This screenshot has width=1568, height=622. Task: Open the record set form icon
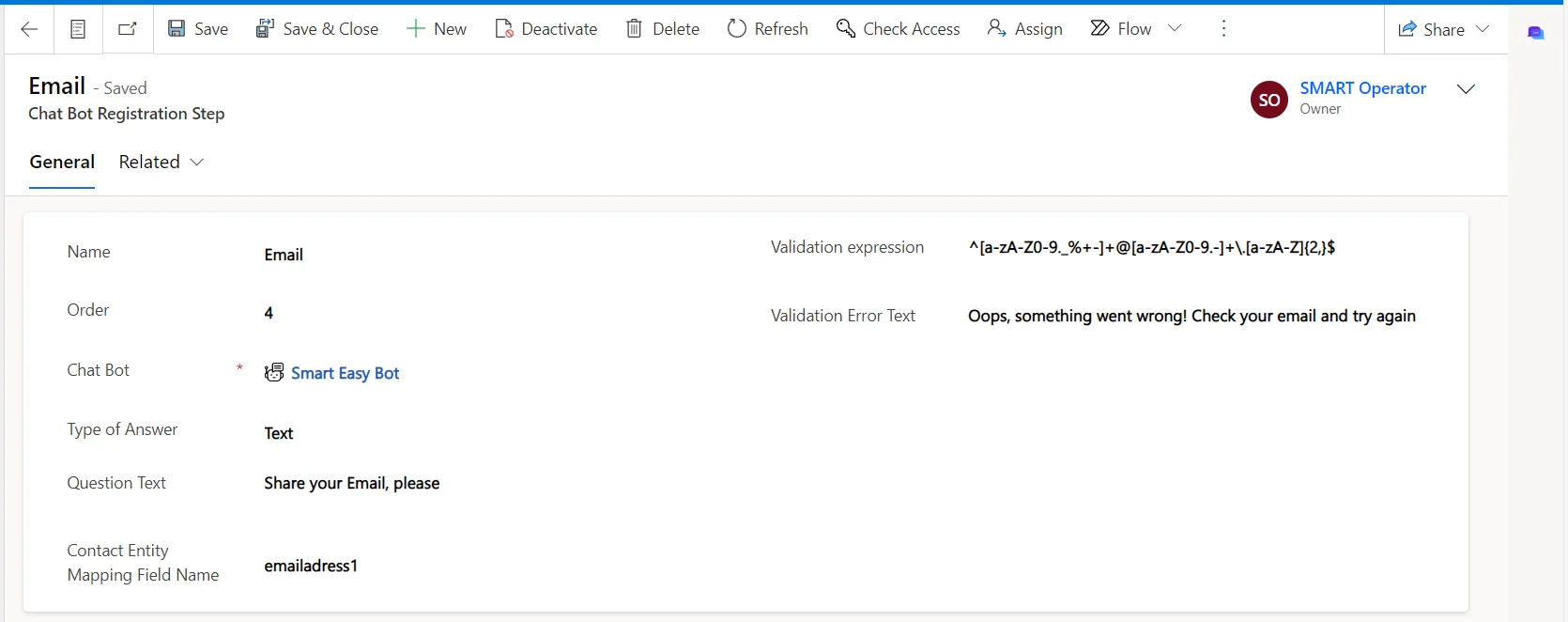78,29
